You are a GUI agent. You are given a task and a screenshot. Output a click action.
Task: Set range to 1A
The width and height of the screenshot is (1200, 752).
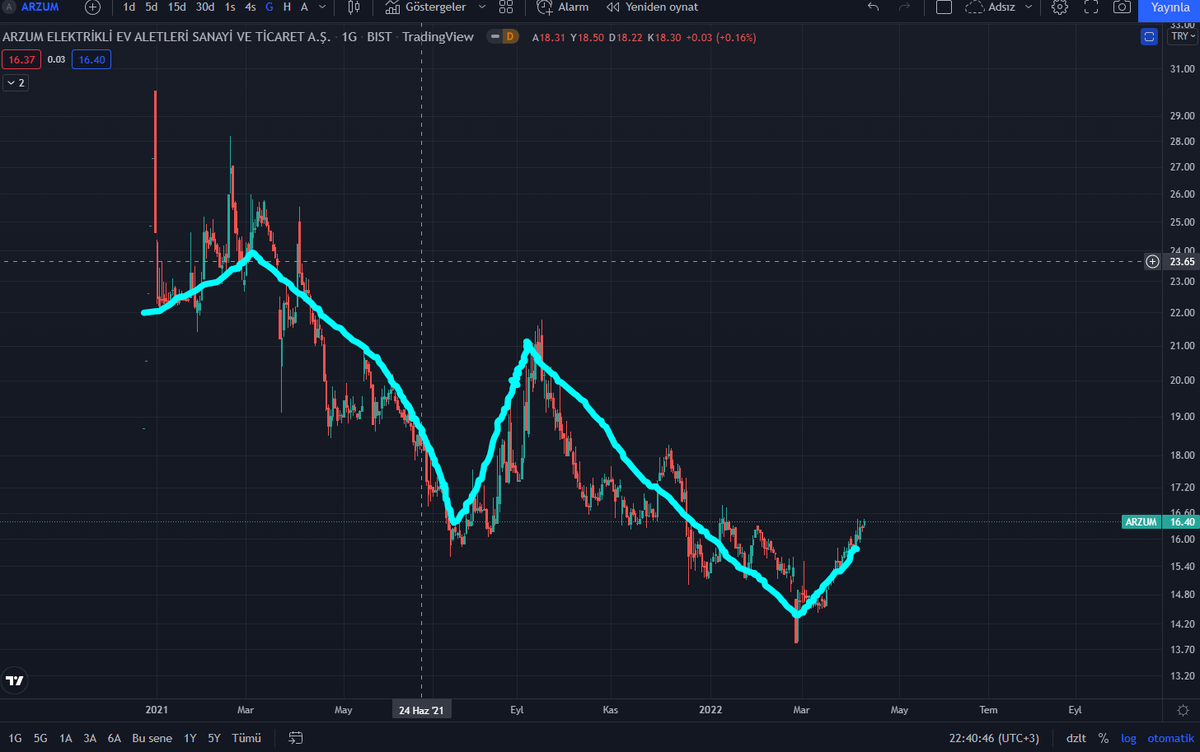[66, 738]
